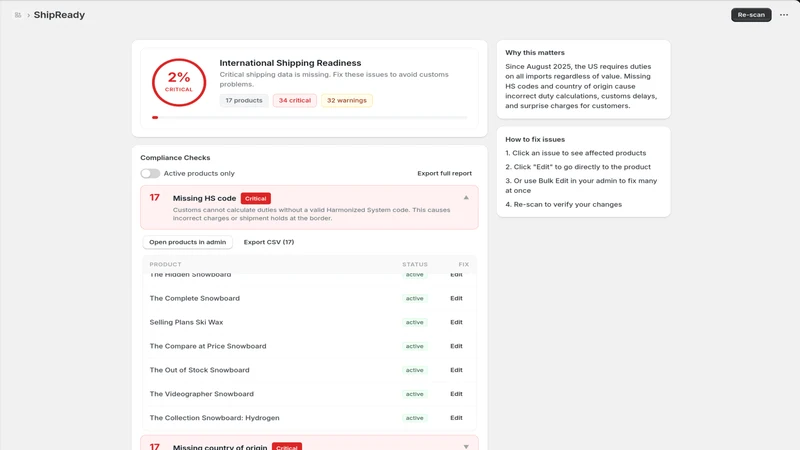Edit The Complete Snowboard
800x450 pixels.
[456, 298]
